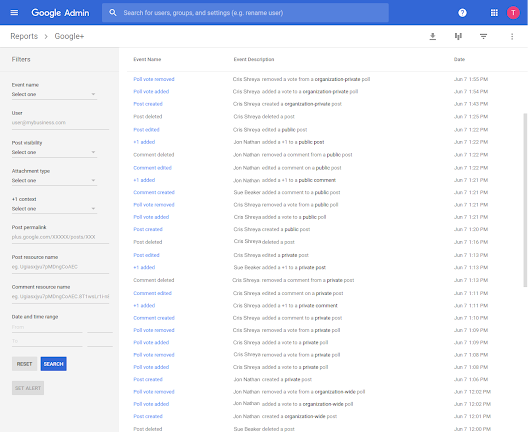Image resolution: width=530 pixels, height=436 pixels.
Task: Expand the Post visibility dropdown
Action: click(54, 152)
